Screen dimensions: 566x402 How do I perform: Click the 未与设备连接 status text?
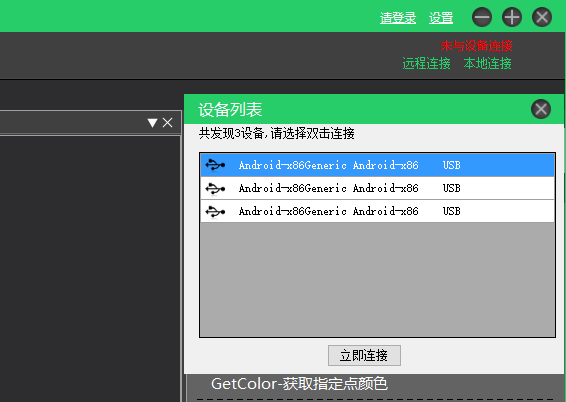coord(476,46)
